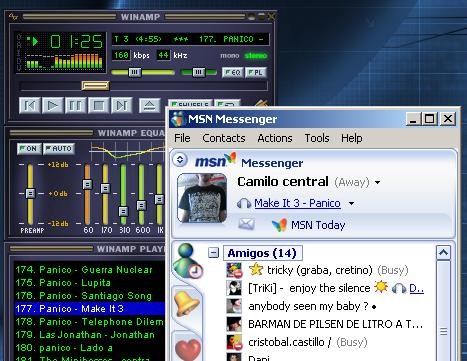Select contact [TriKi] - enjoy the silence
Viewport: 467px width, 361px height.
click(x=309, y=288)
